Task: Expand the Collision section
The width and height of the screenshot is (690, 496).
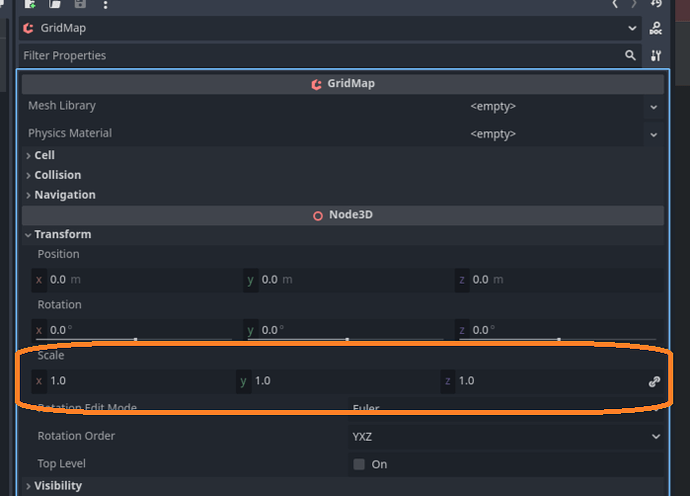Action: [343, 175]
